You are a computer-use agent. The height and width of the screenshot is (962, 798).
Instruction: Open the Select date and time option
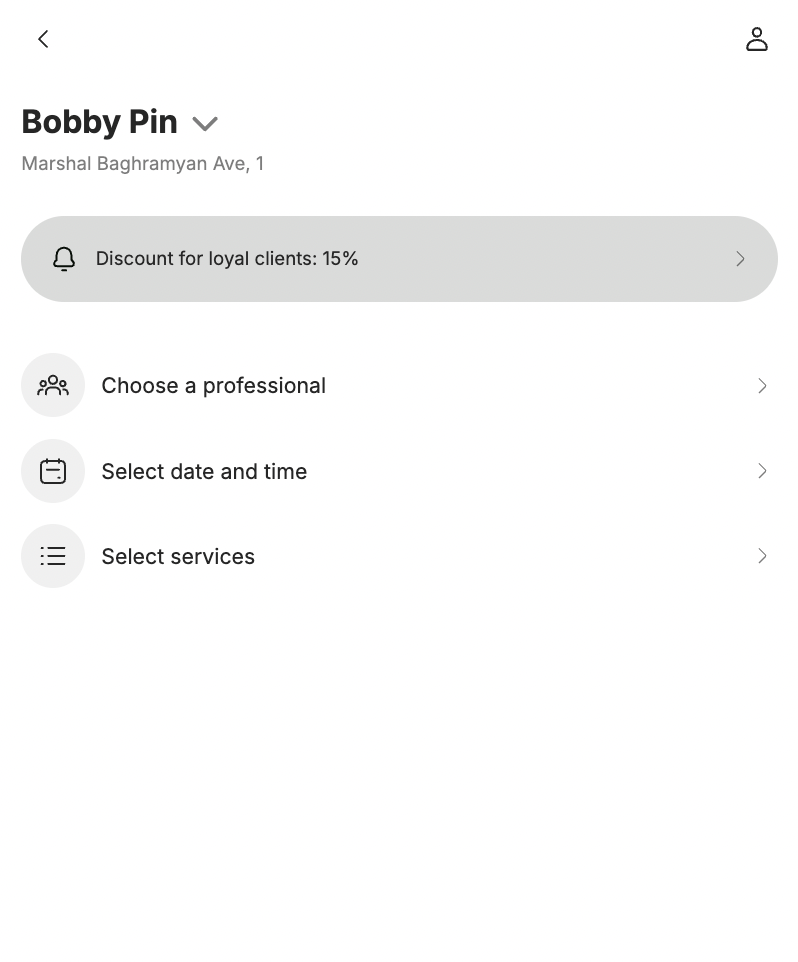coord(204,471)
